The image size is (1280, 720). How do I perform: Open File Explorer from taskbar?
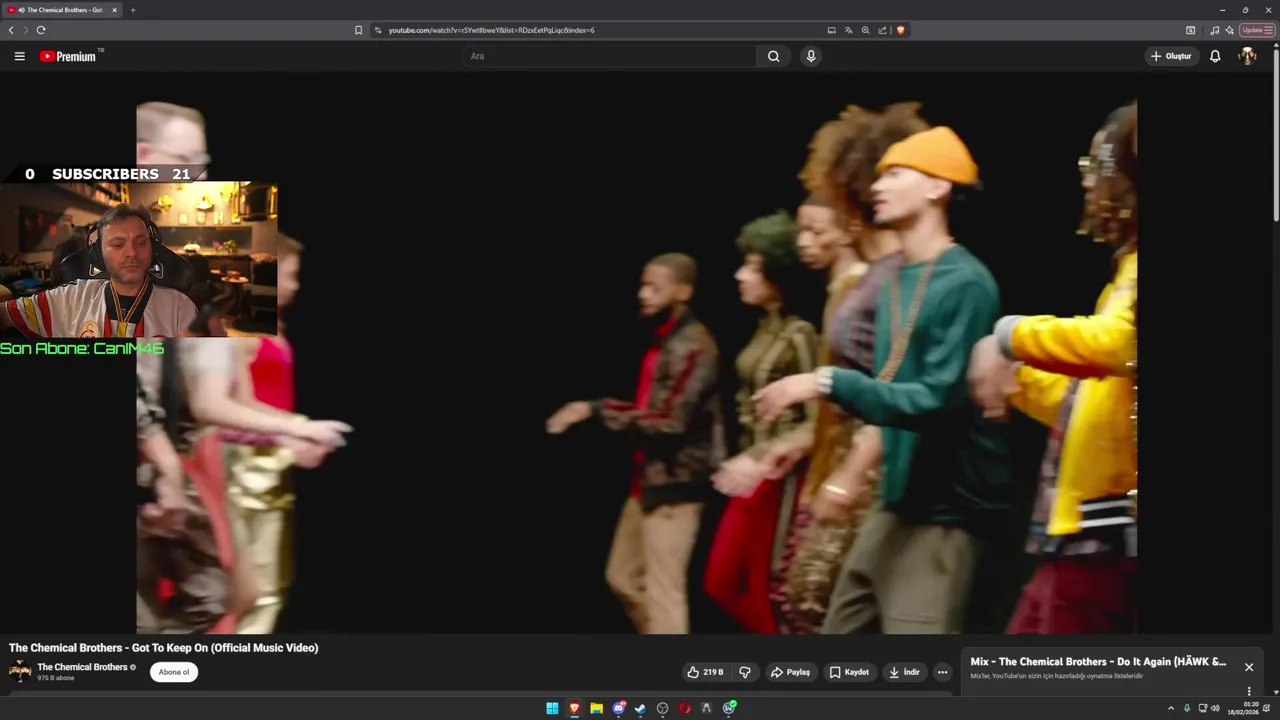[x=596, y=708]
